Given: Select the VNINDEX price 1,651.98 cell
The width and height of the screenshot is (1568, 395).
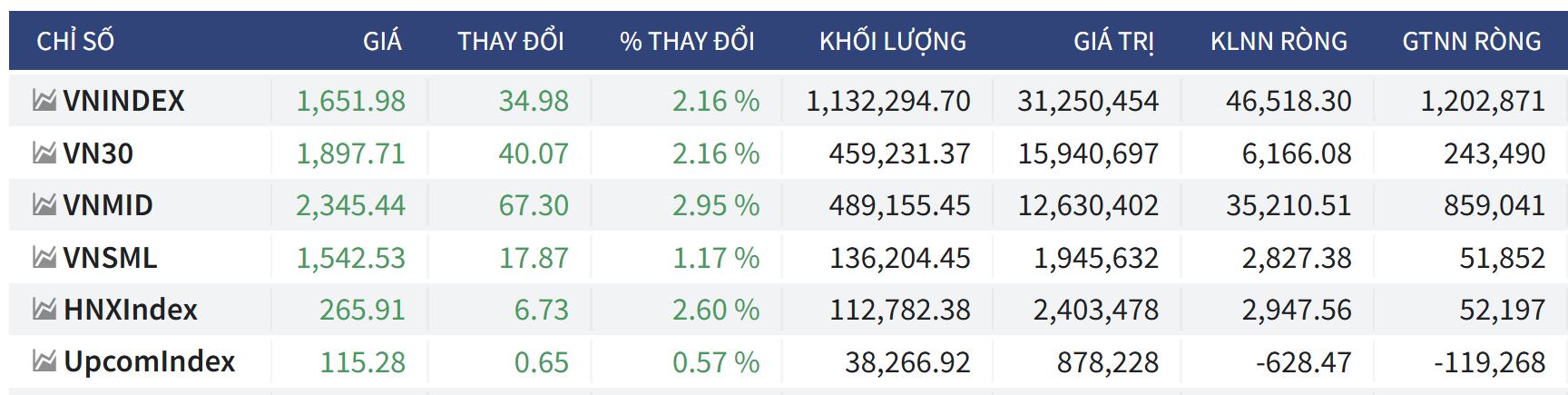Looking at the screenshot, I should point(351,100).
